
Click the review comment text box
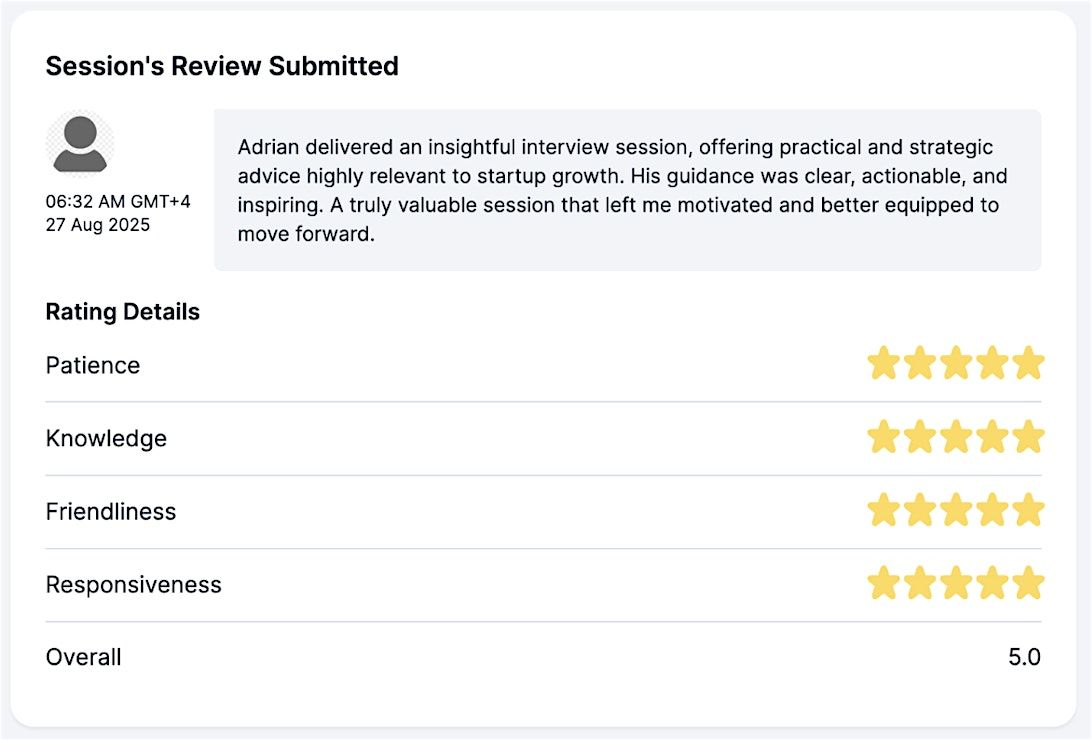tap(627, 190)
